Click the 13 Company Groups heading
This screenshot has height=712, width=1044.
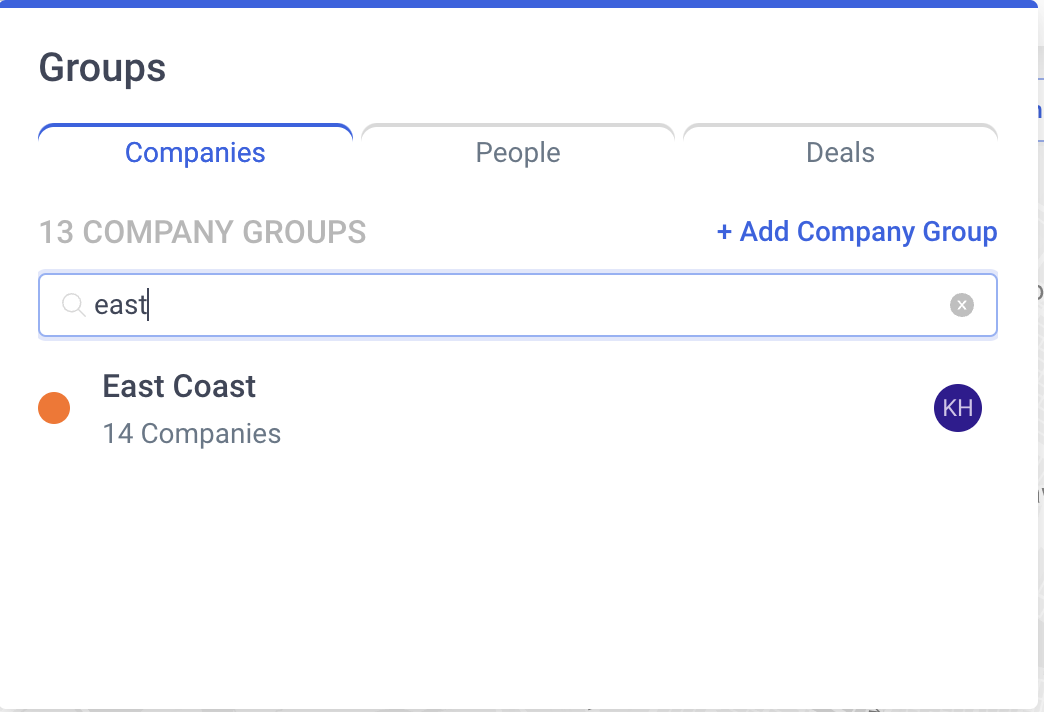[202, 232]
